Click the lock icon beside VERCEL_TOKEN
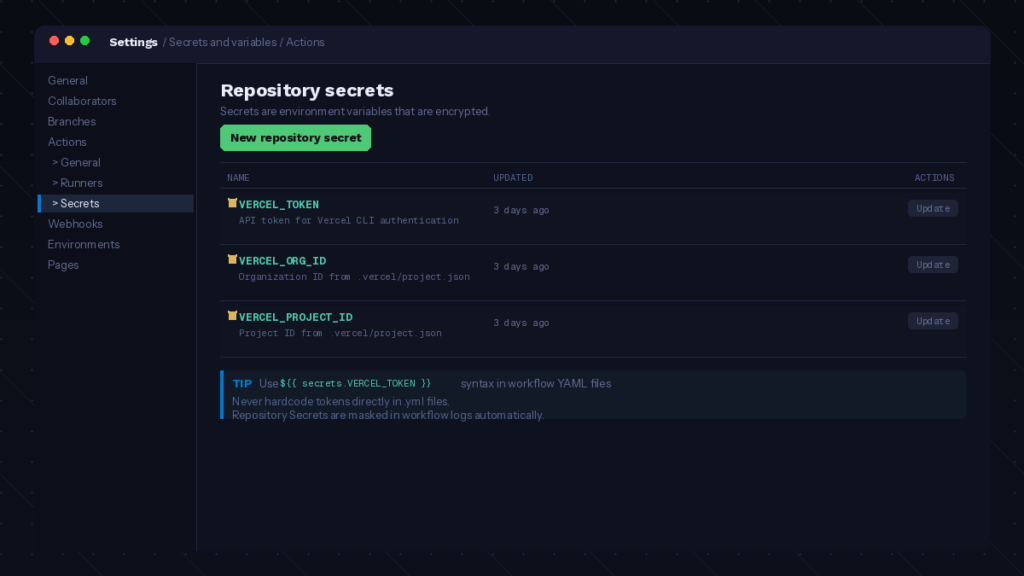This screenshot has width=1024, height=576. pos(232,204)
